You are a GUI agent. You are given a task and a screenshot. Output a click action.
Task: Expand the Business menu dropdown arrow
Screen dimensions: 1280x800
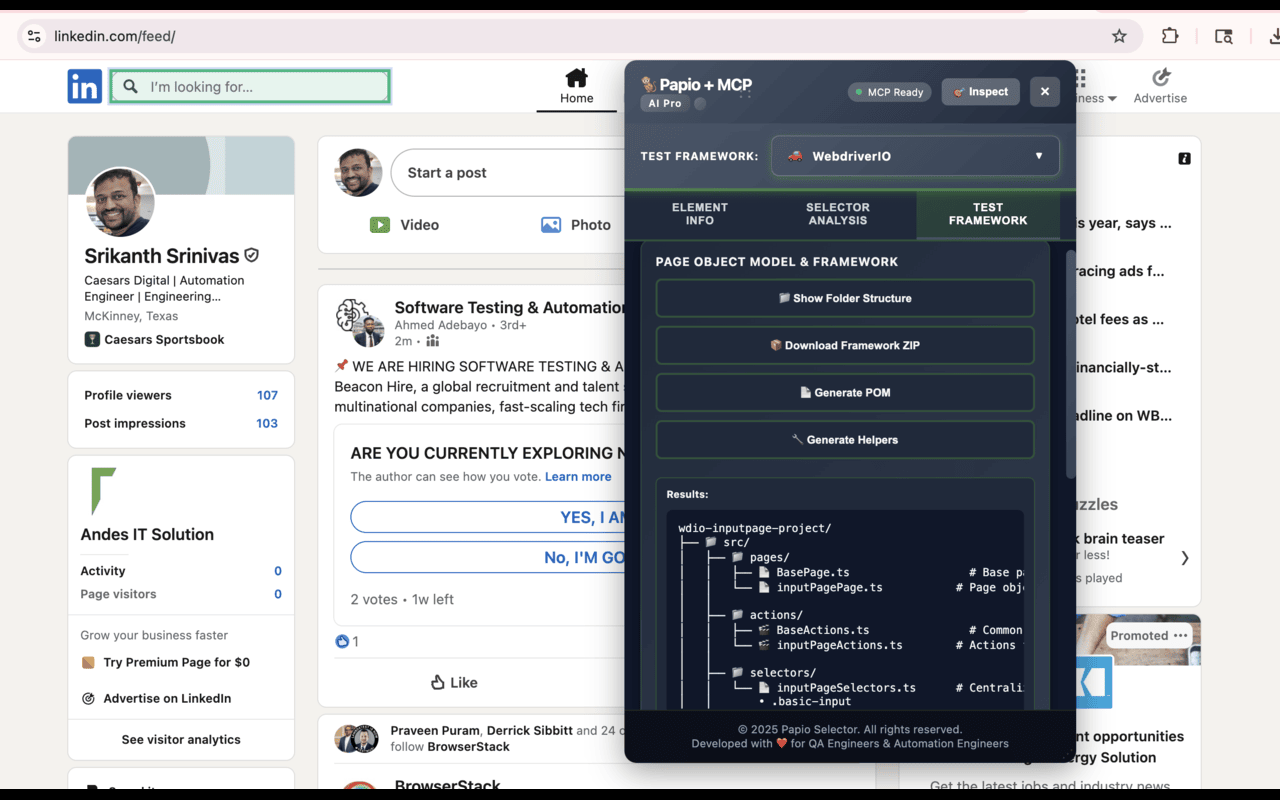tap(1111, 99)
